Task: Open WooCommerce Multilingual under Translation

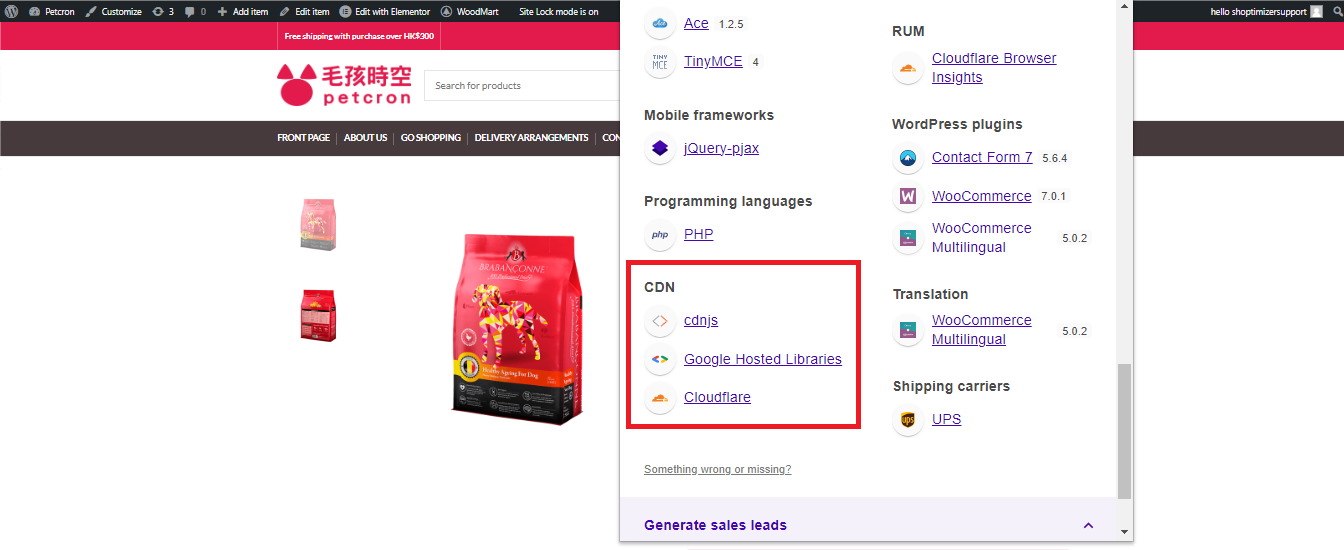Action: (x=981, y=330)
